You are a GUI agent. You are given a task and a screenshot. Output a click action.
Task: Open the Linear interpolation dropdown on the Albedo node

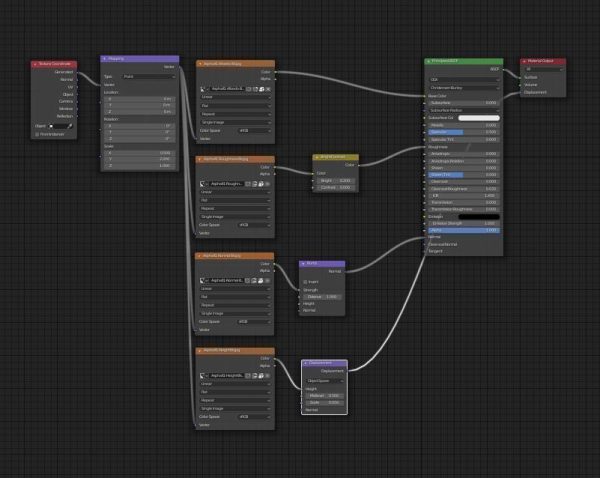(235, 97)
